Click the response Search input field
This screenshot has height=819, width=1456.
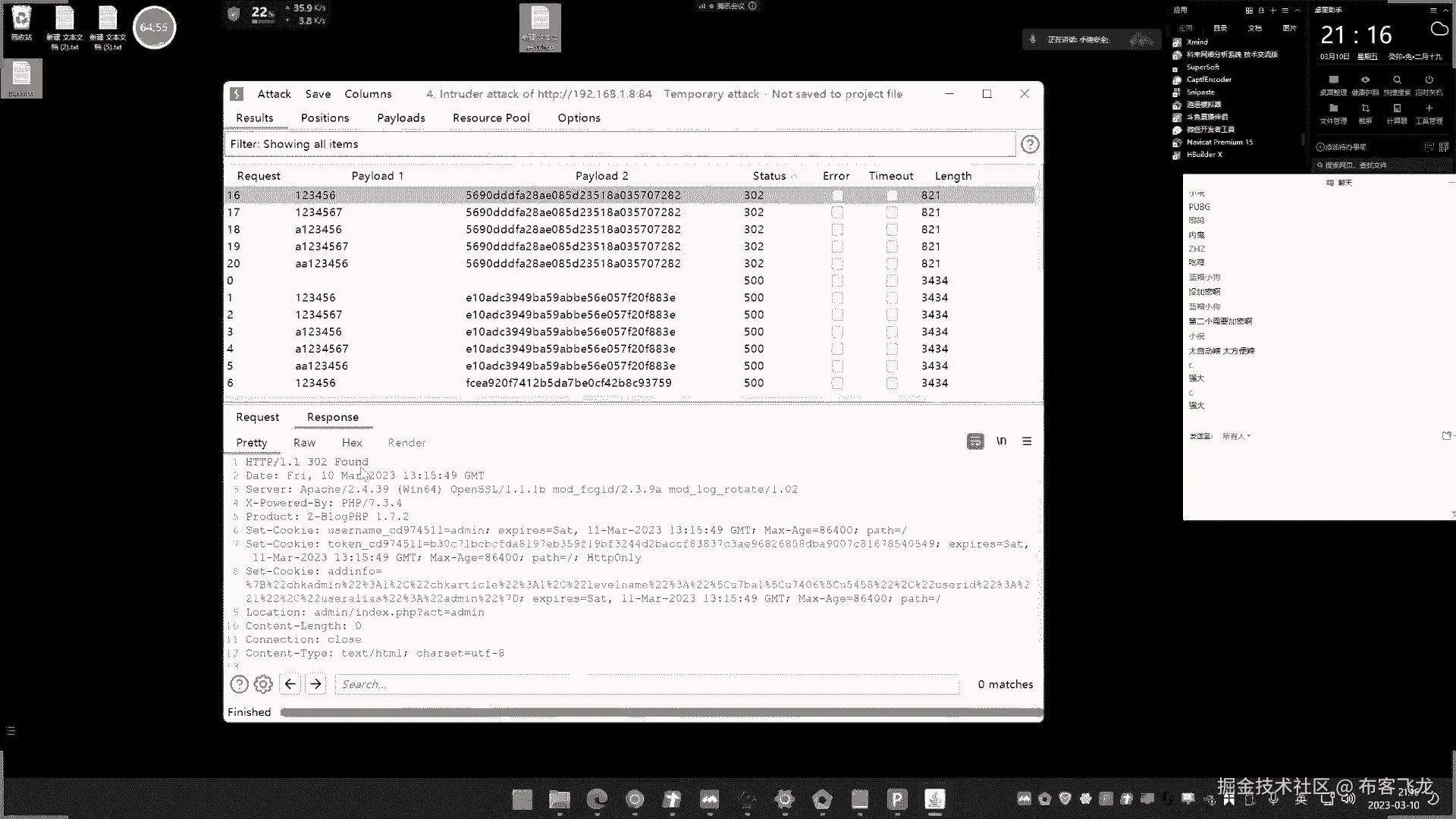(646, 684)
